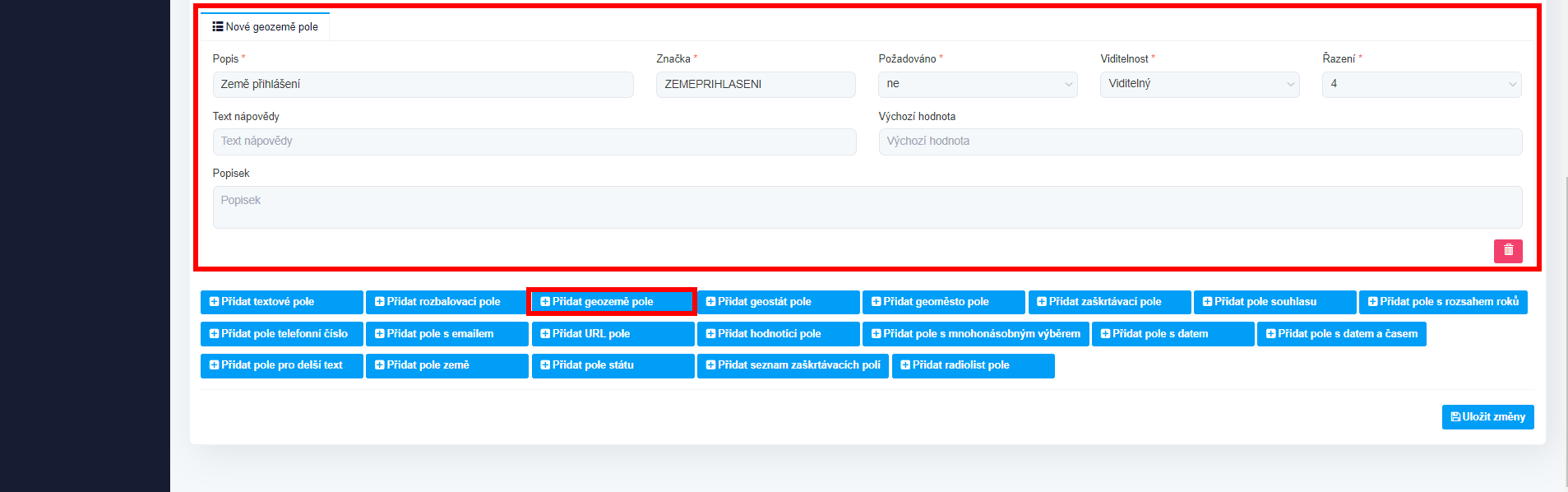The image size is (1568, 492).
Task: Click Přidat pole s rozsahem roků
Action: coord(1443,302)
